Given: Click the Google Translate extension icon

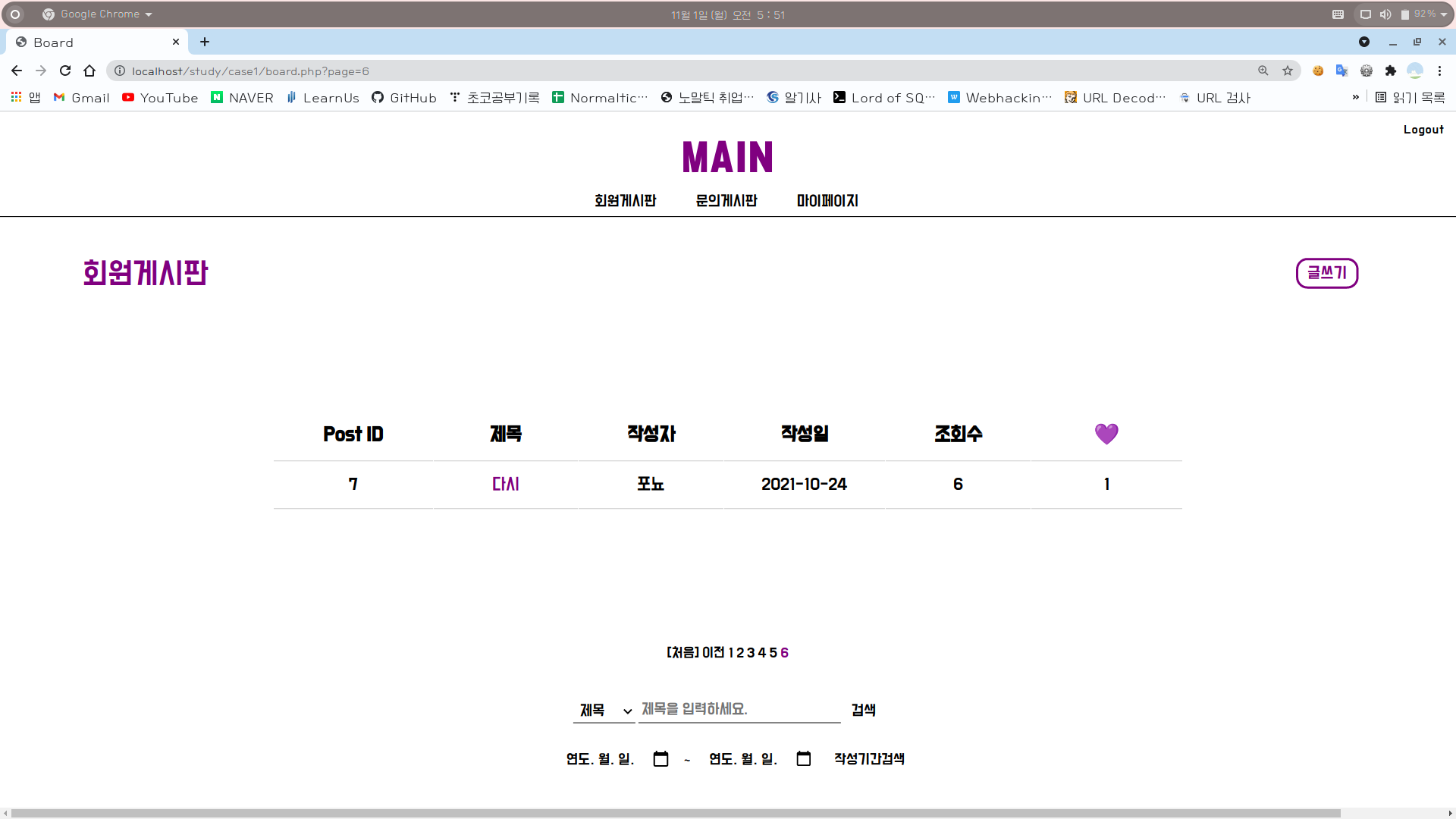Looking at the screenshot, I should pyautogui.click(x=1341, y=71).
